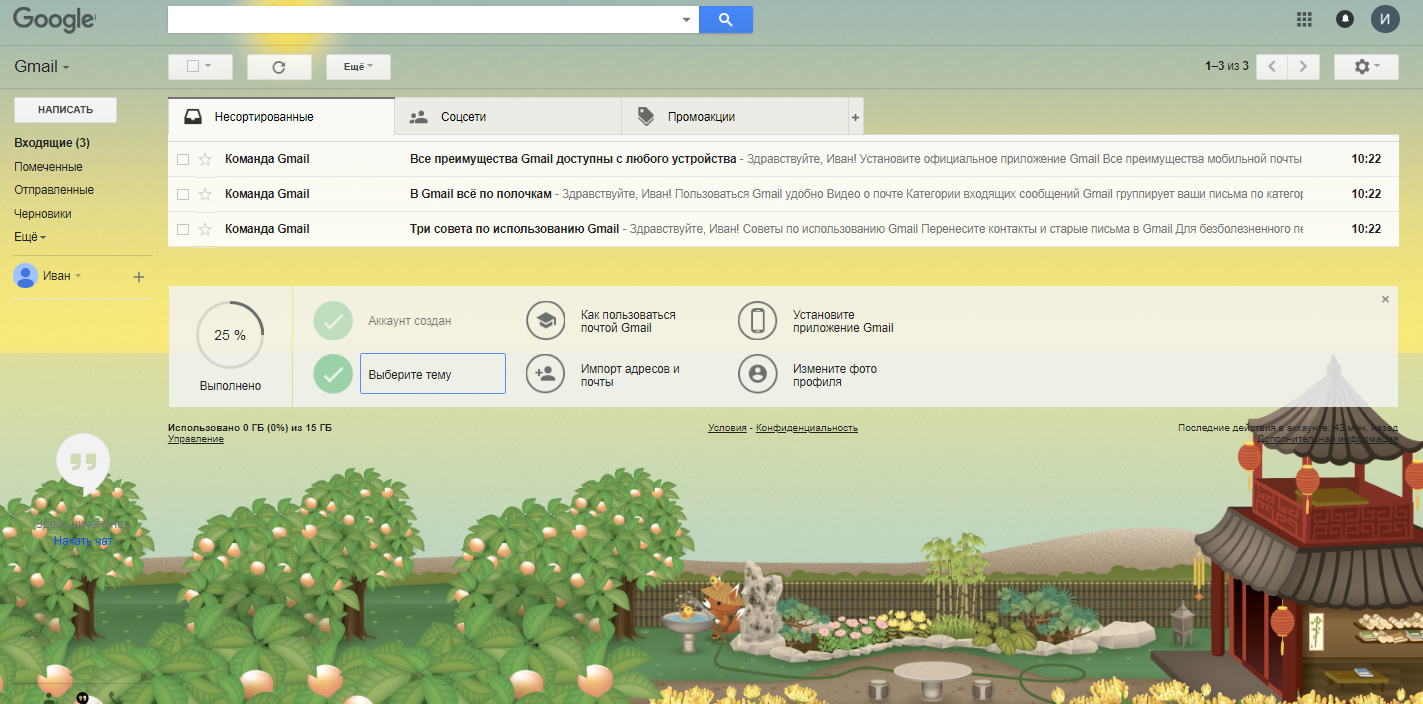Click the refresh inbox button
Screen dimensions: 1423x704
tap(279, 67)
